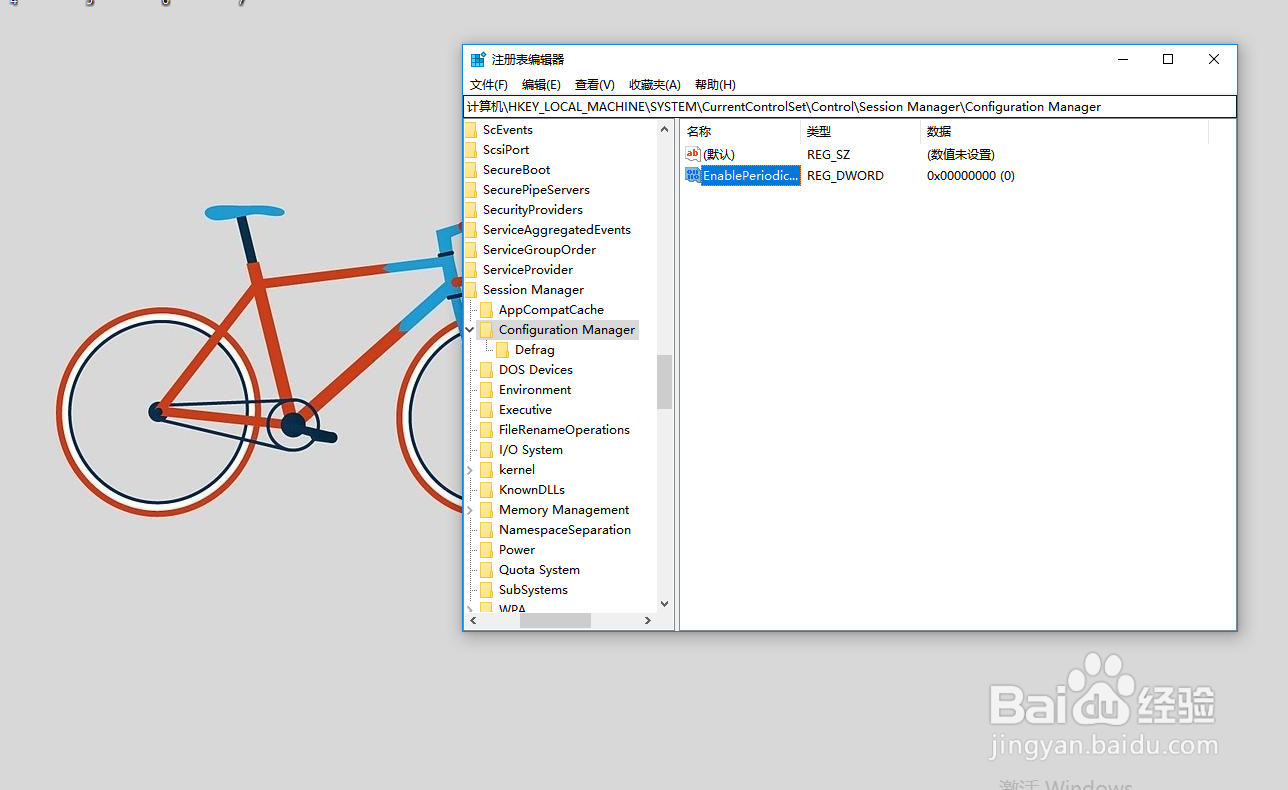Maximize the Registry Editor window

[1167, 59]
